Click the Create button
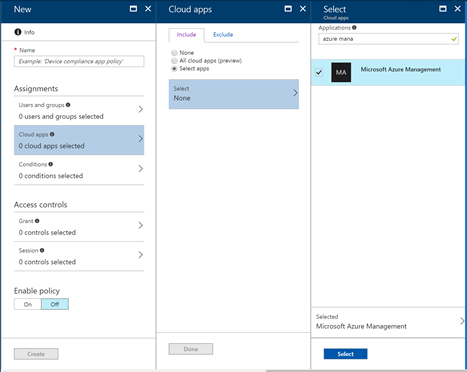Viewport: 467px width, 372px height. 36,354
